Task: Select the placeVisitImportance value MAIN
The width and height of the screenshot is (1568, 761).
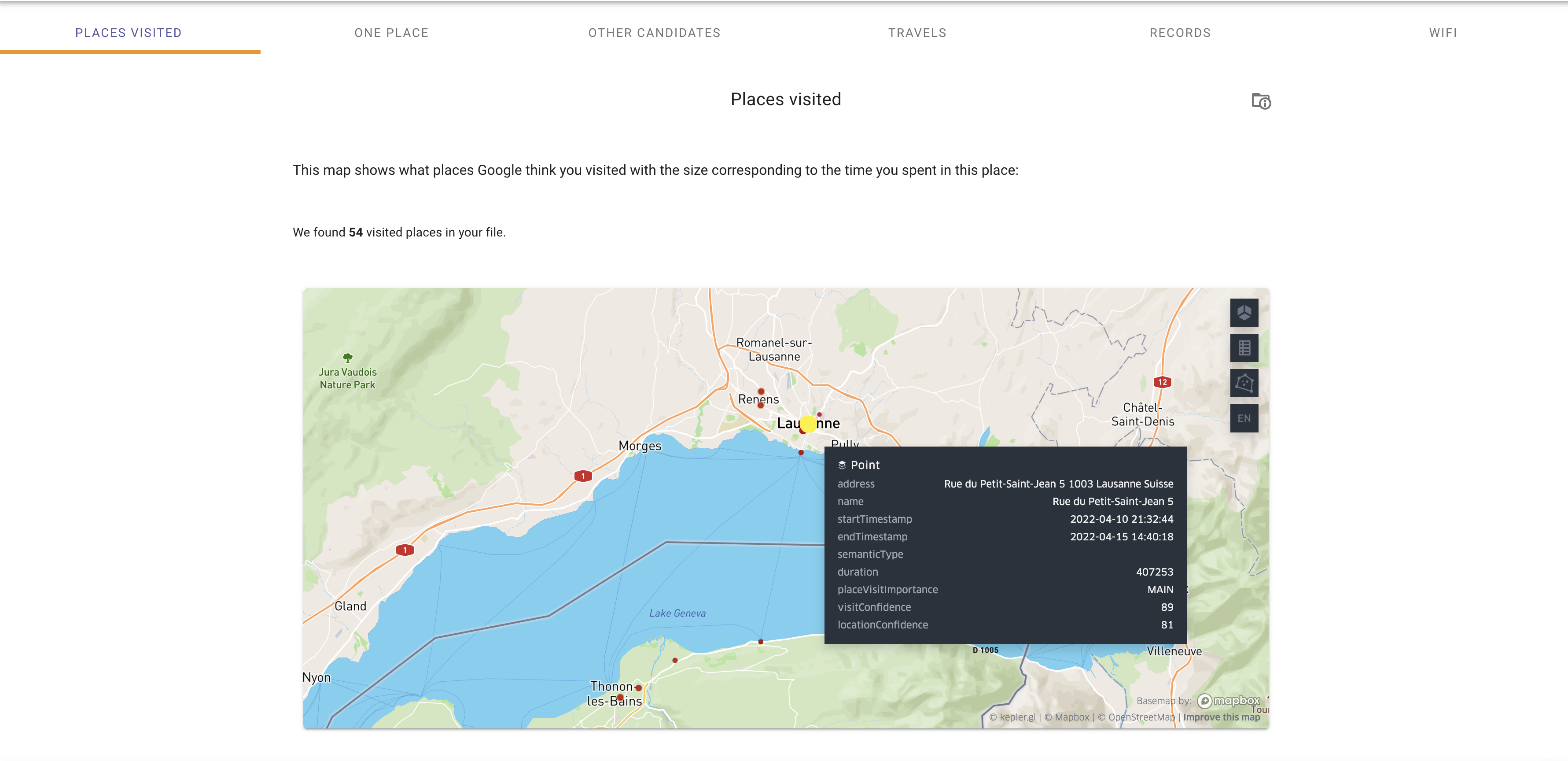Action: click(x=1160, y=590)
